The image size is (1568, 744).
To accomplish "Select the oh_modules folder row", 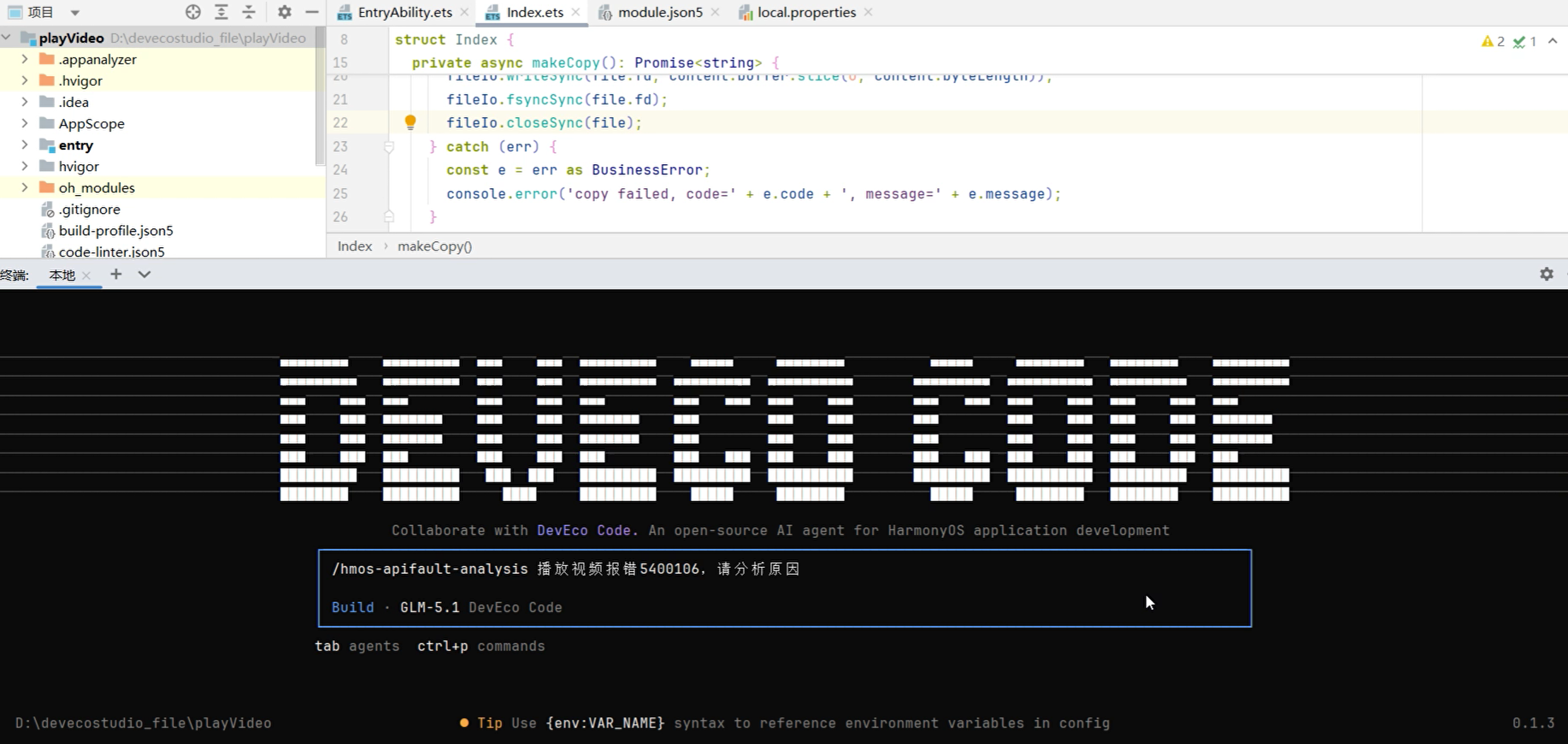I will coord(158,187).
